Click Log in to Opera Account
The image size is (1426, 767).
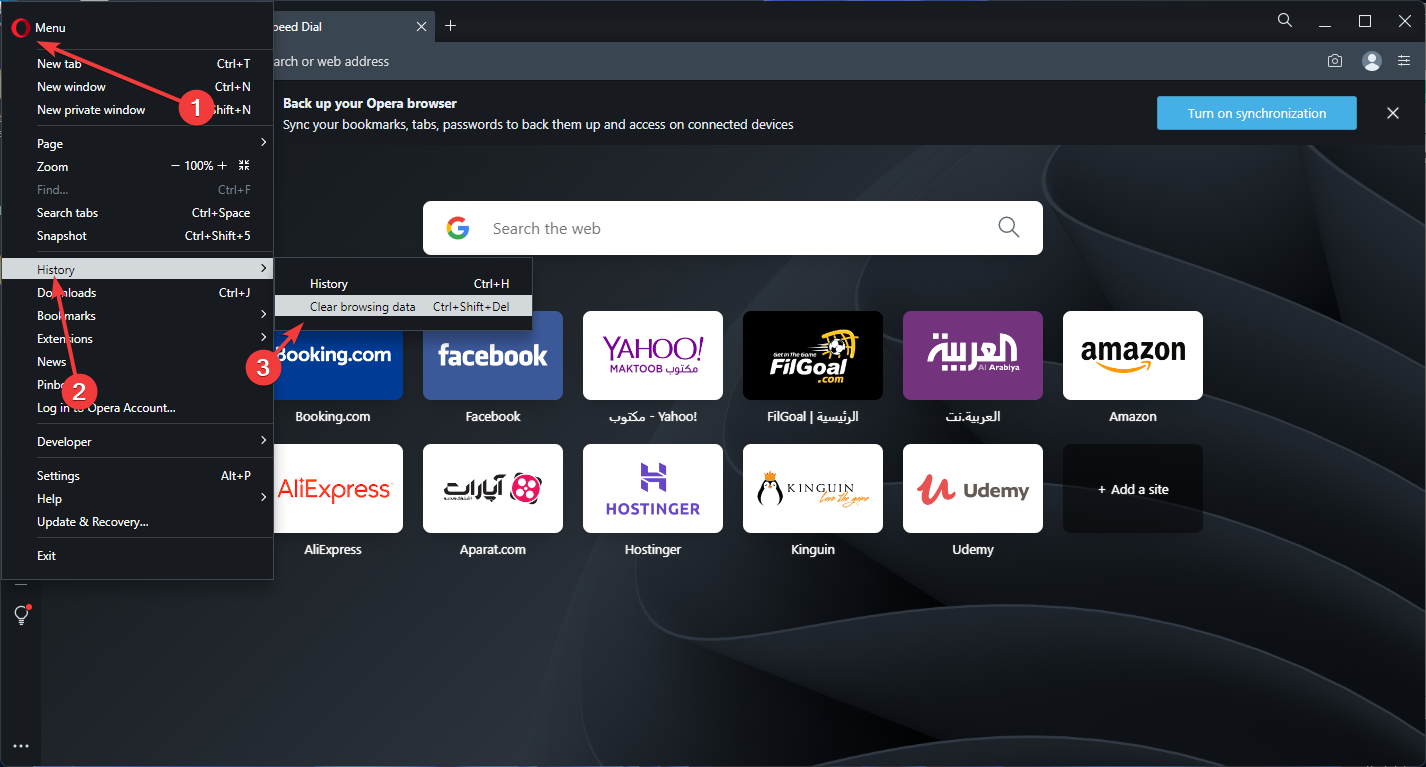[137, 408]
